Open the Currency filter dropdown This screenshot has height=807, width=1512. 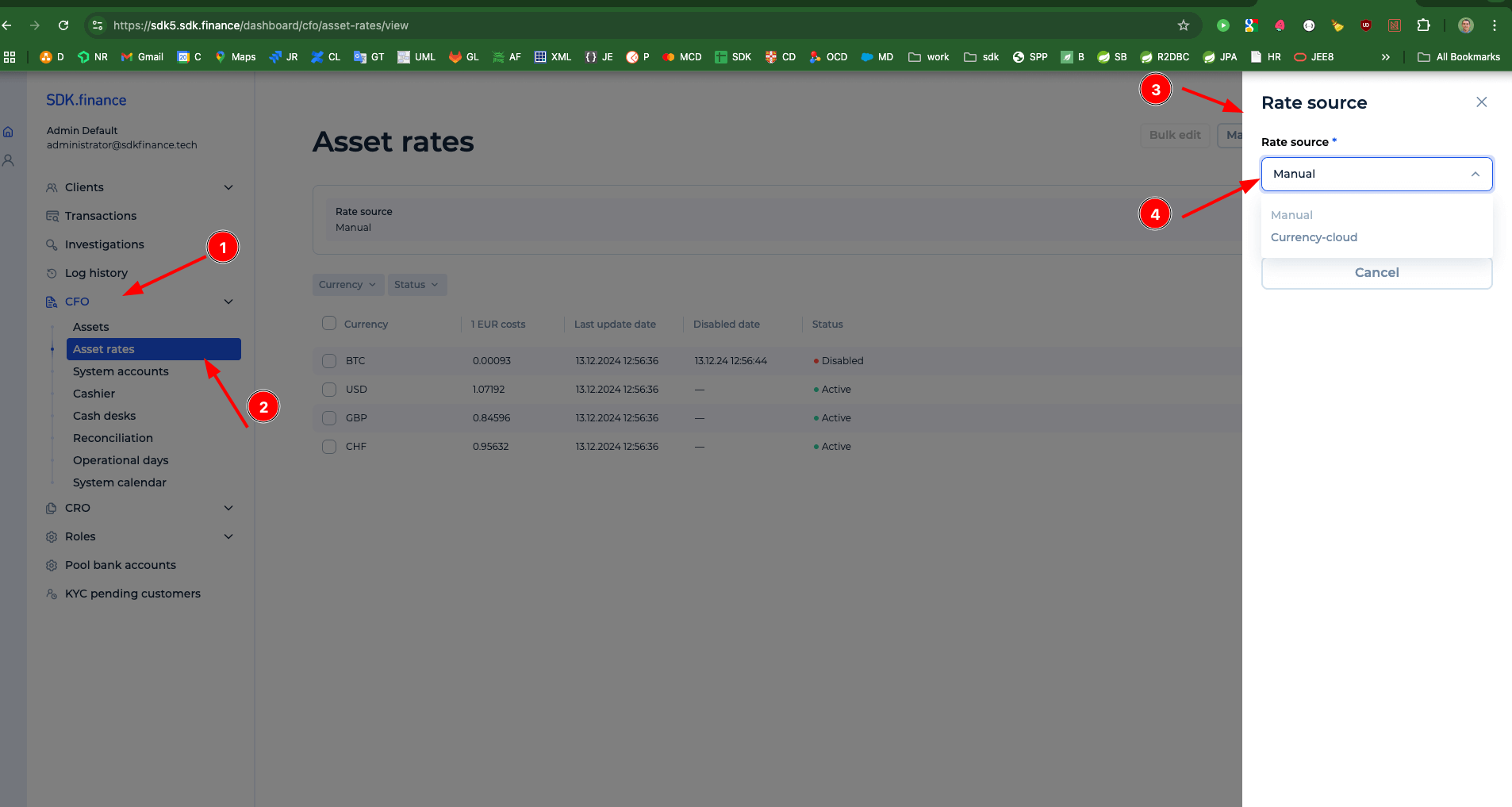(x=347, y=284)
